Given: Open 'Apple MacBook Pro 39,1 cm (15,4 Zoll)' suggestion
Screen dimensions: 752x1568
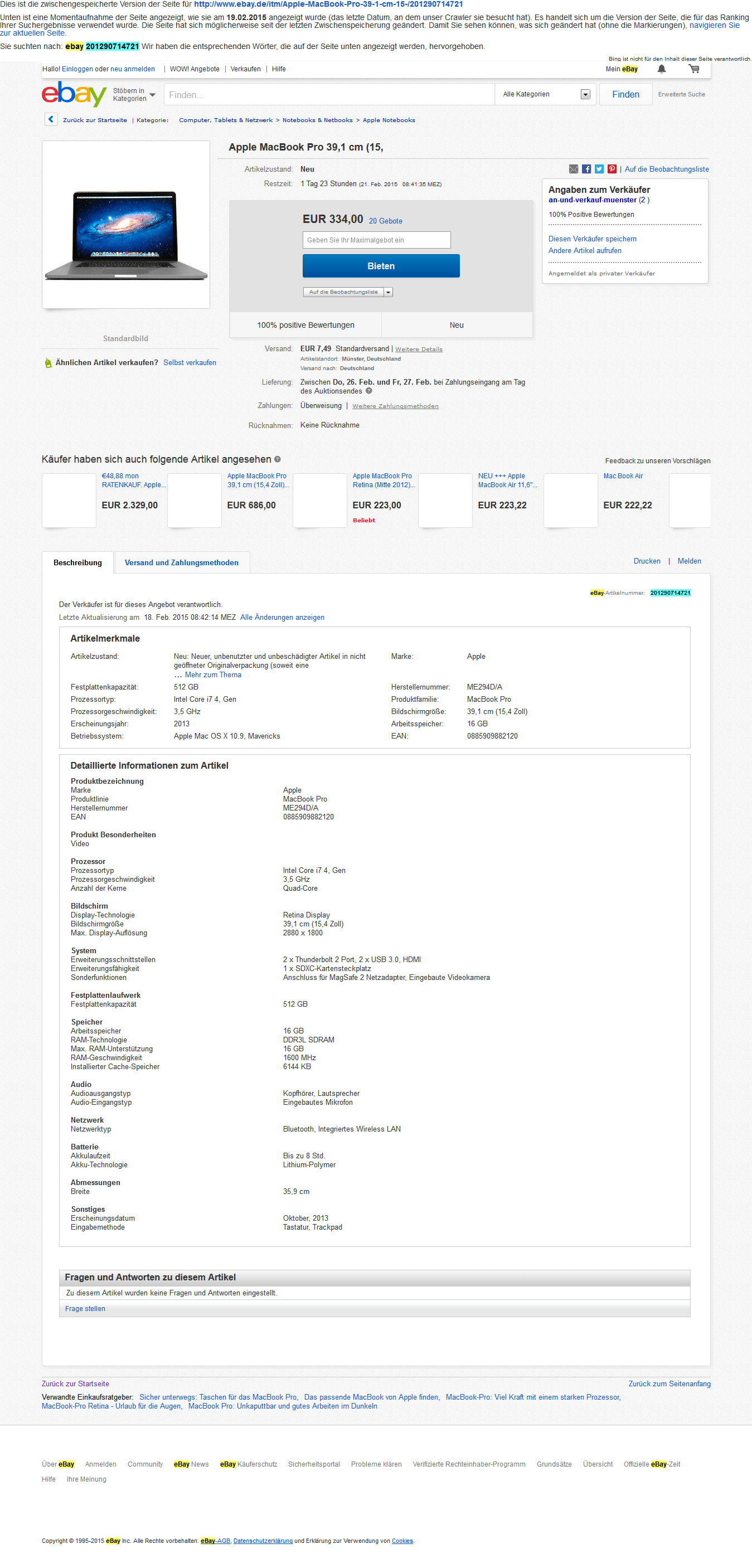Looking at the screenshot, I should (x=258, y=480).
